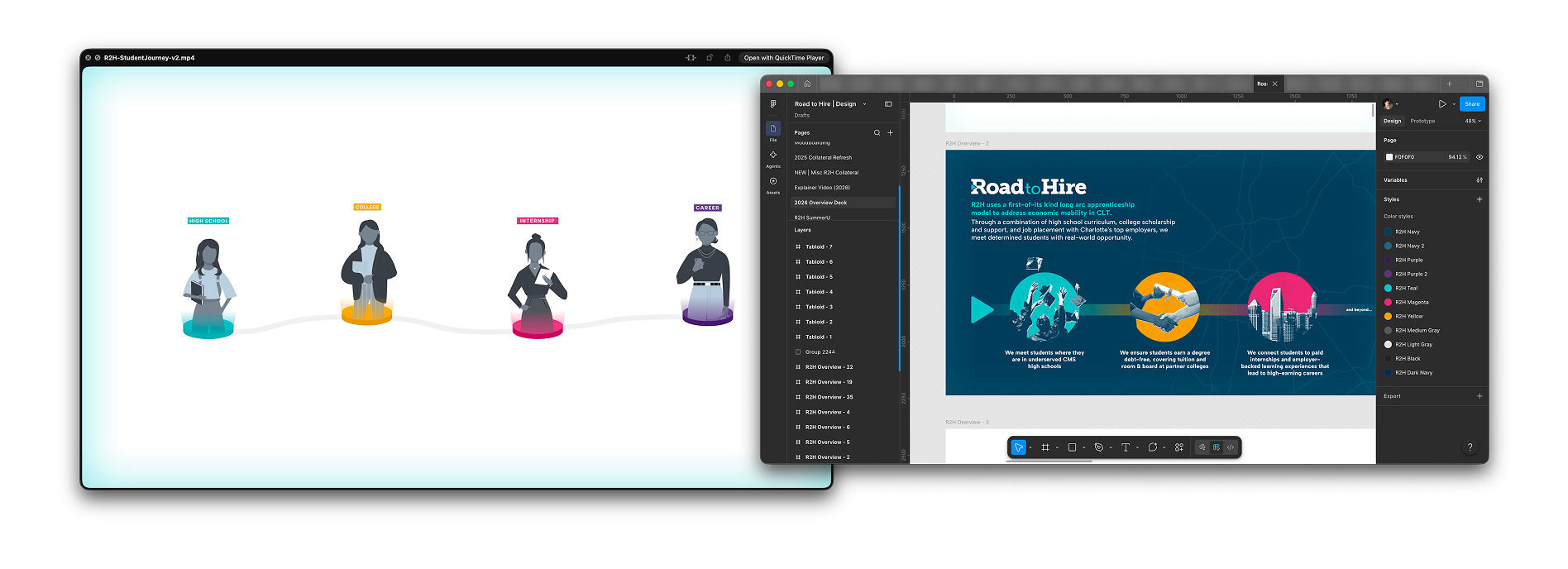
Task: Open the Assets panel icon
Action: (x=773, y=181)
